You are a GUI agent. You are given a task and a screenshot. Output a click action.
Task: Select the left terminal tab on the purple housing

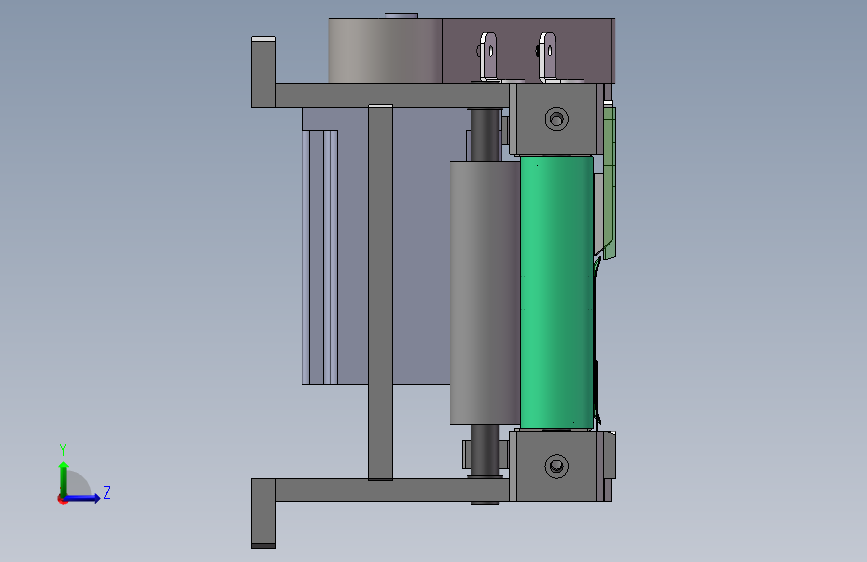coord(488,56)
